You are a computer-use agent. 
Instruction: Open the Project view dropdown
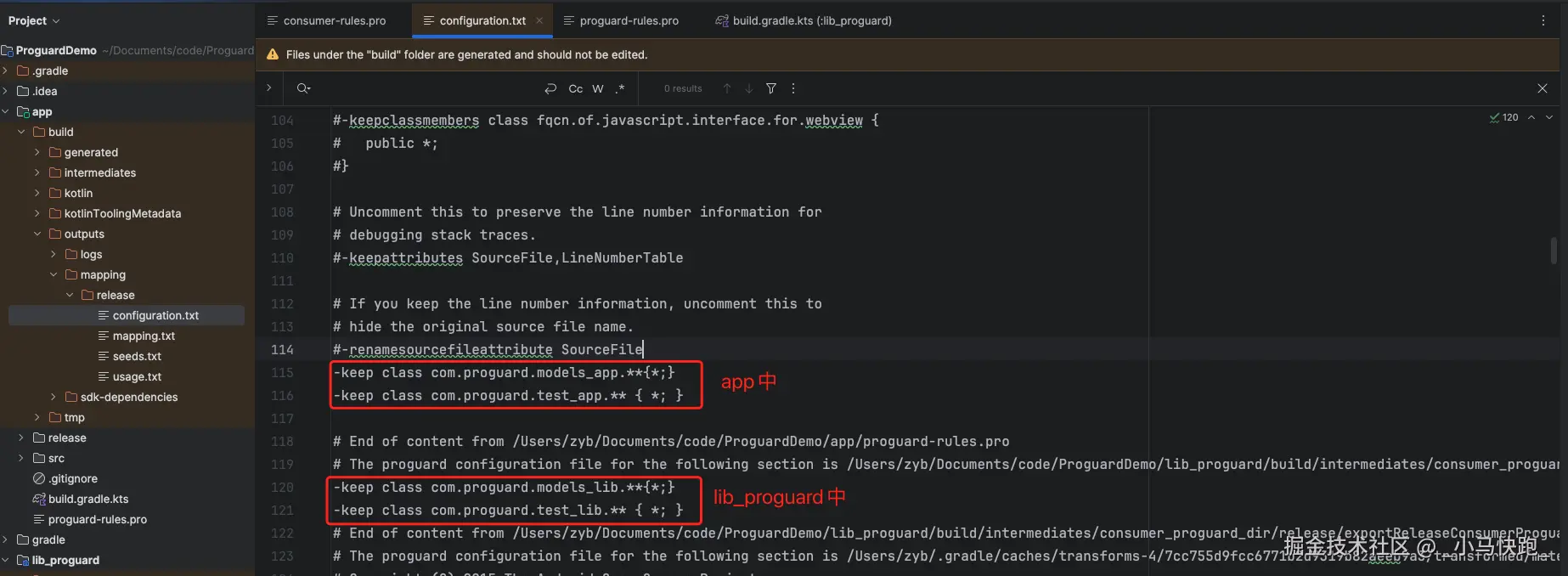click(x=34, y=20)
